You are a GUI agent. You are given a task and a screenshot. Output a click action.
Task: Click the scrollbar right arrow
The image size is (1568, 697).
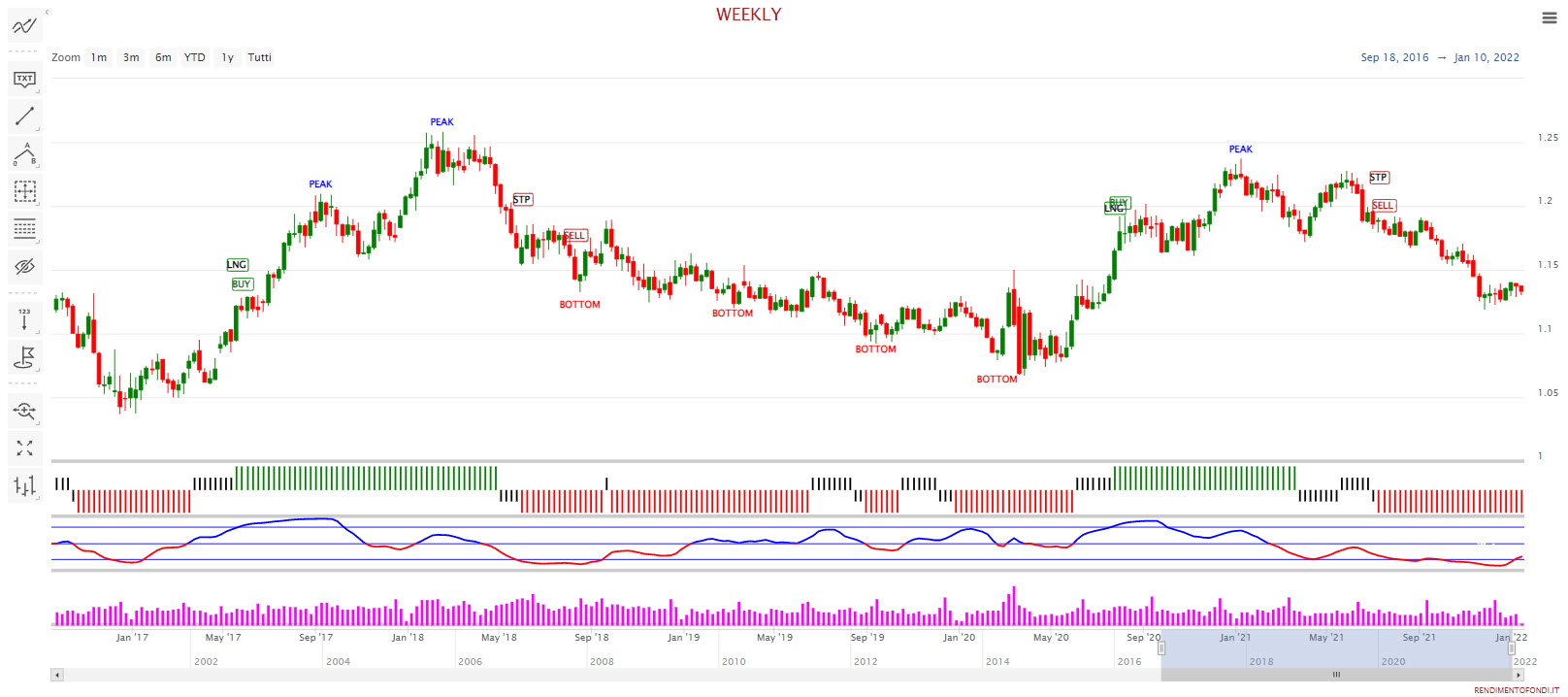tap(1519, 675)
